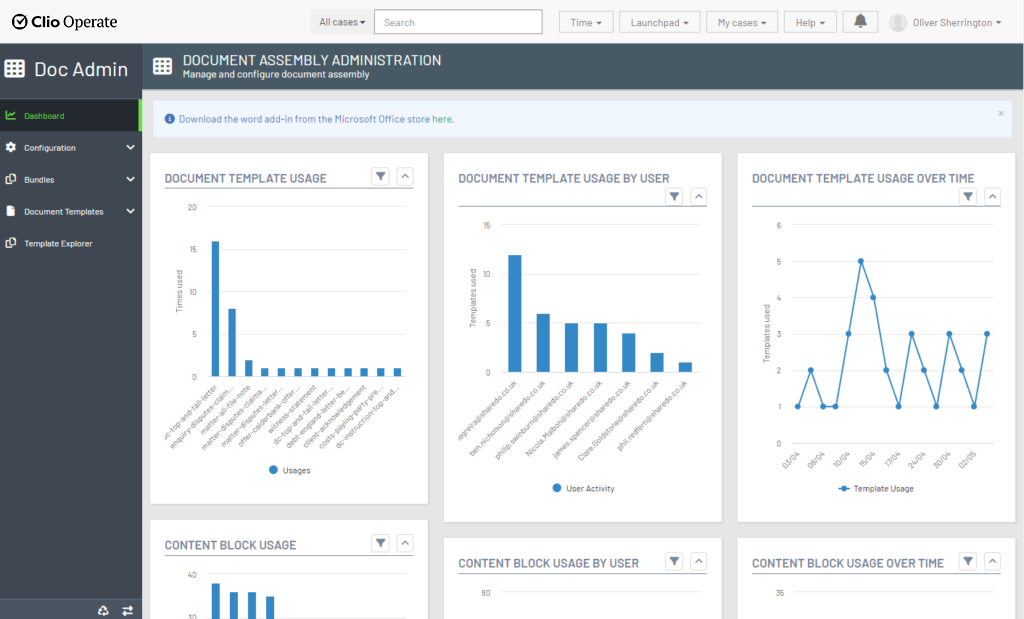The width and height of the screenshot is (1024, 619).
Task: Click the recycle icon in sidebar footer
Action: pos(103,610)
